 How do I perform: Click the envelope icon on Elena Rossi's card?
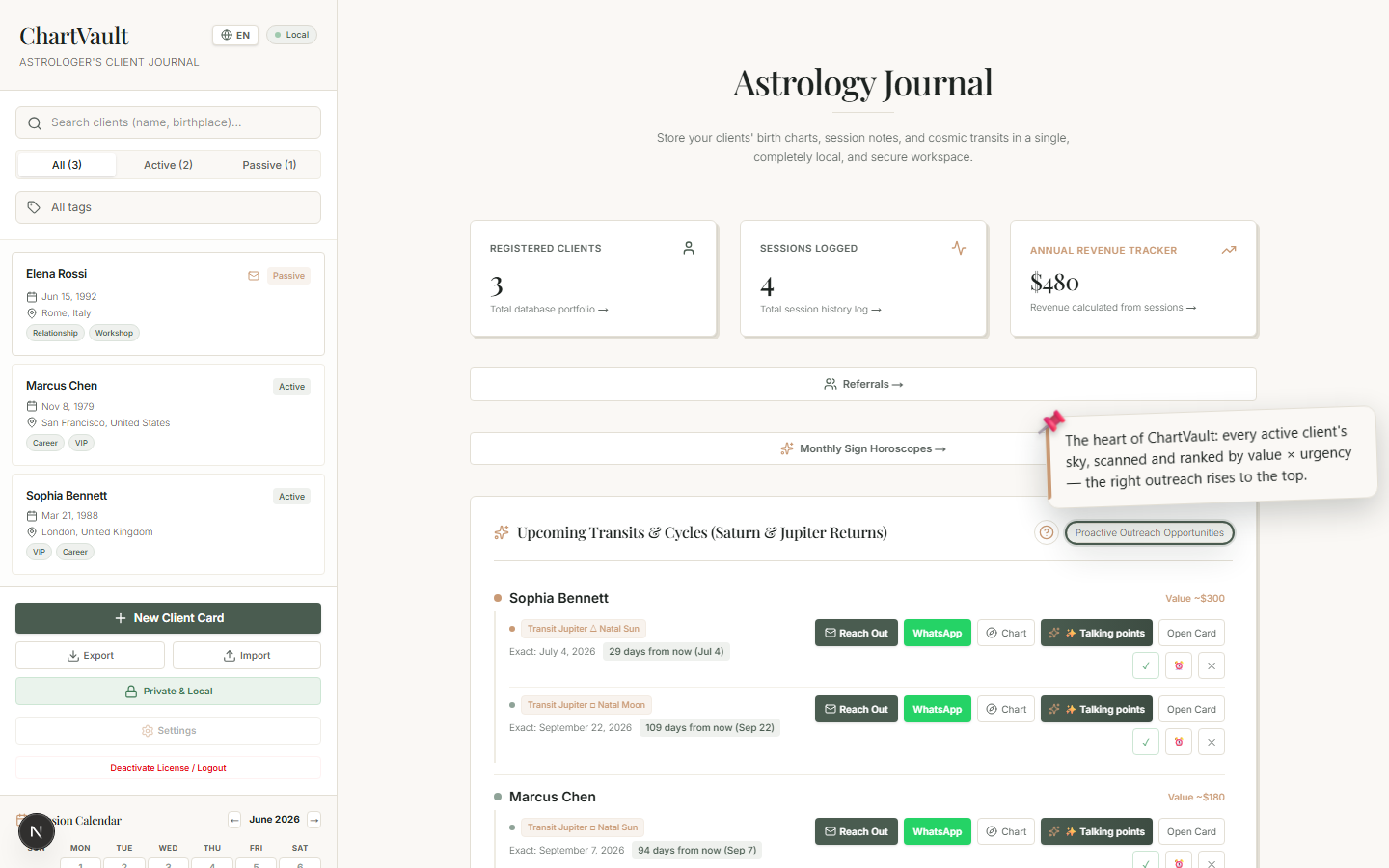coord(254,276)
